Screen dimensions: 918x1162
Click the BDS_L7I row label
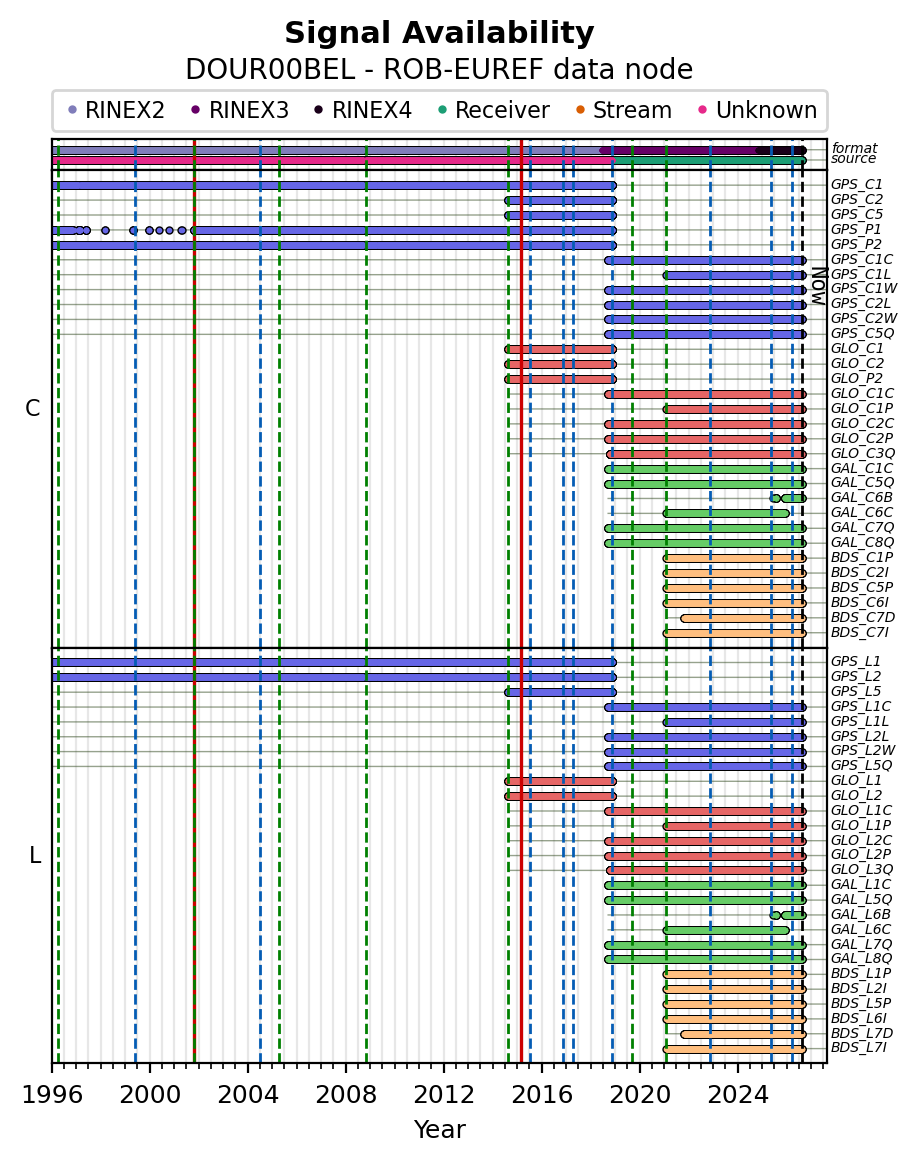(859, 1048)
